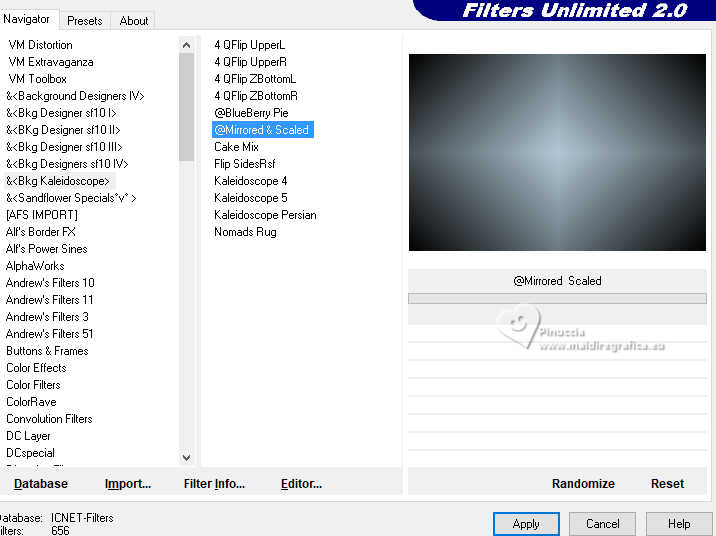Choose 4 QFlip ZBottomR filter
The width and height of the screenshot is (716, 536).
pos(256,96)
